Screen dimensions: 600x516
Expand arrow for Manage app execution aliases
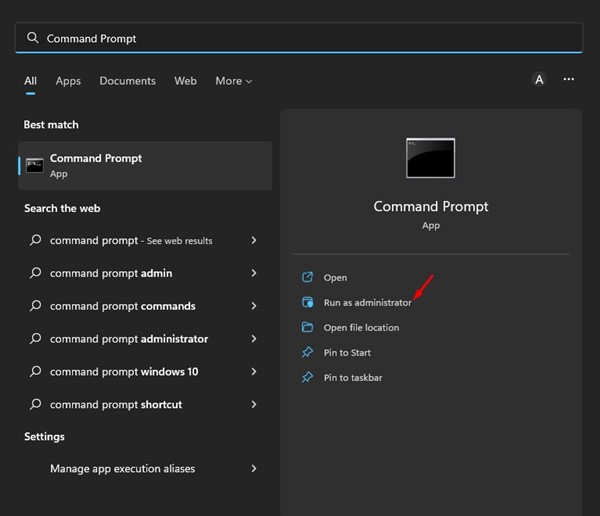pyautogui.click(x=254, y=469)
